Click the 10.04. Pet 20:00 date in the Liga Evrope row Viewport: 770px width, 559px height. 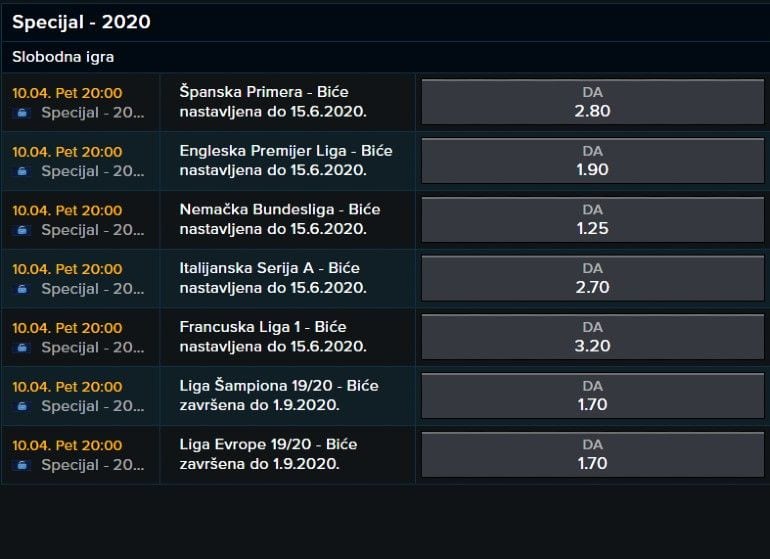click(x=67, y=445)
